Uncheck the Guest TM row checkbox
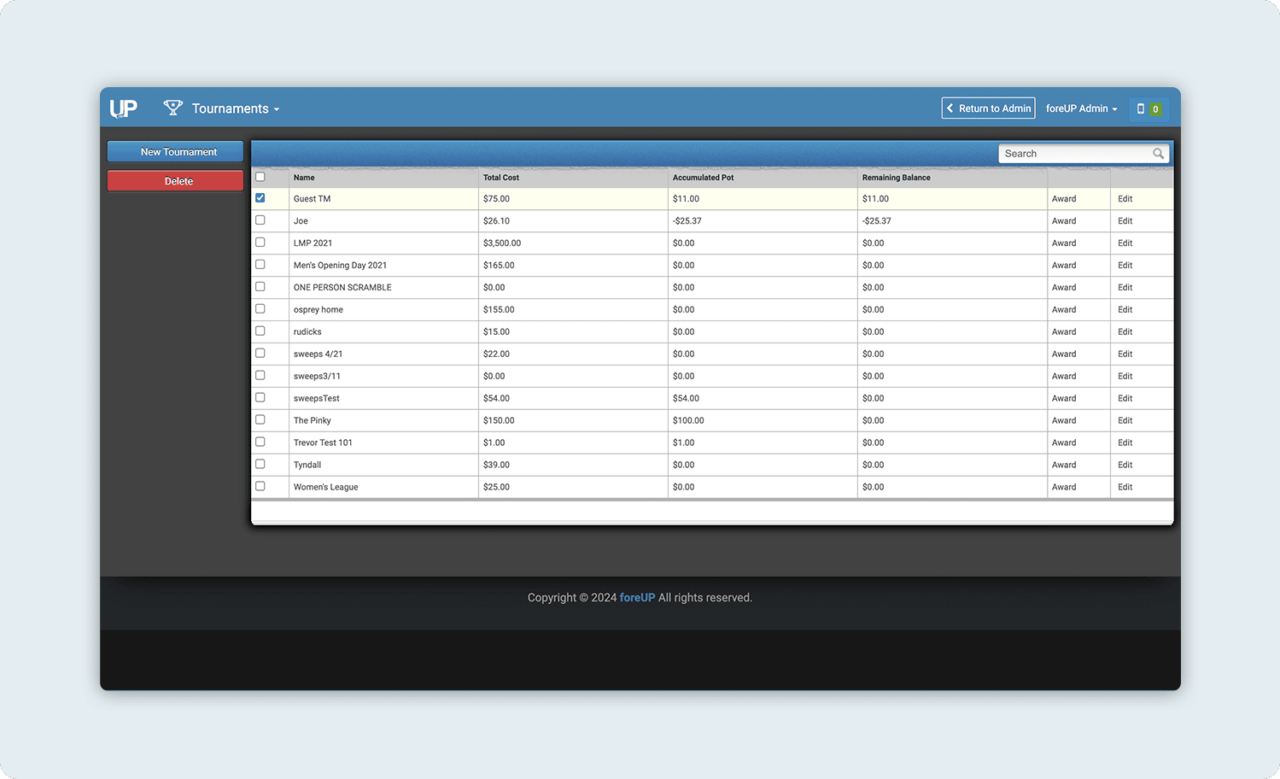 (x=260, y=198)
